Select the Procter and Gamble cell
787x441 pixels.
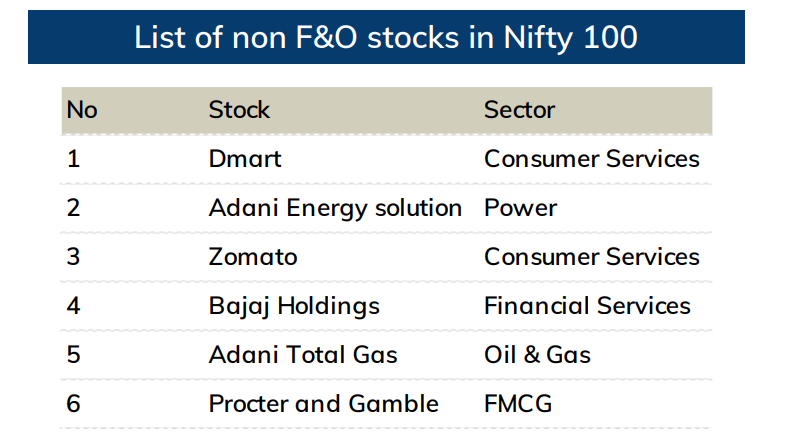click(323, 403)
